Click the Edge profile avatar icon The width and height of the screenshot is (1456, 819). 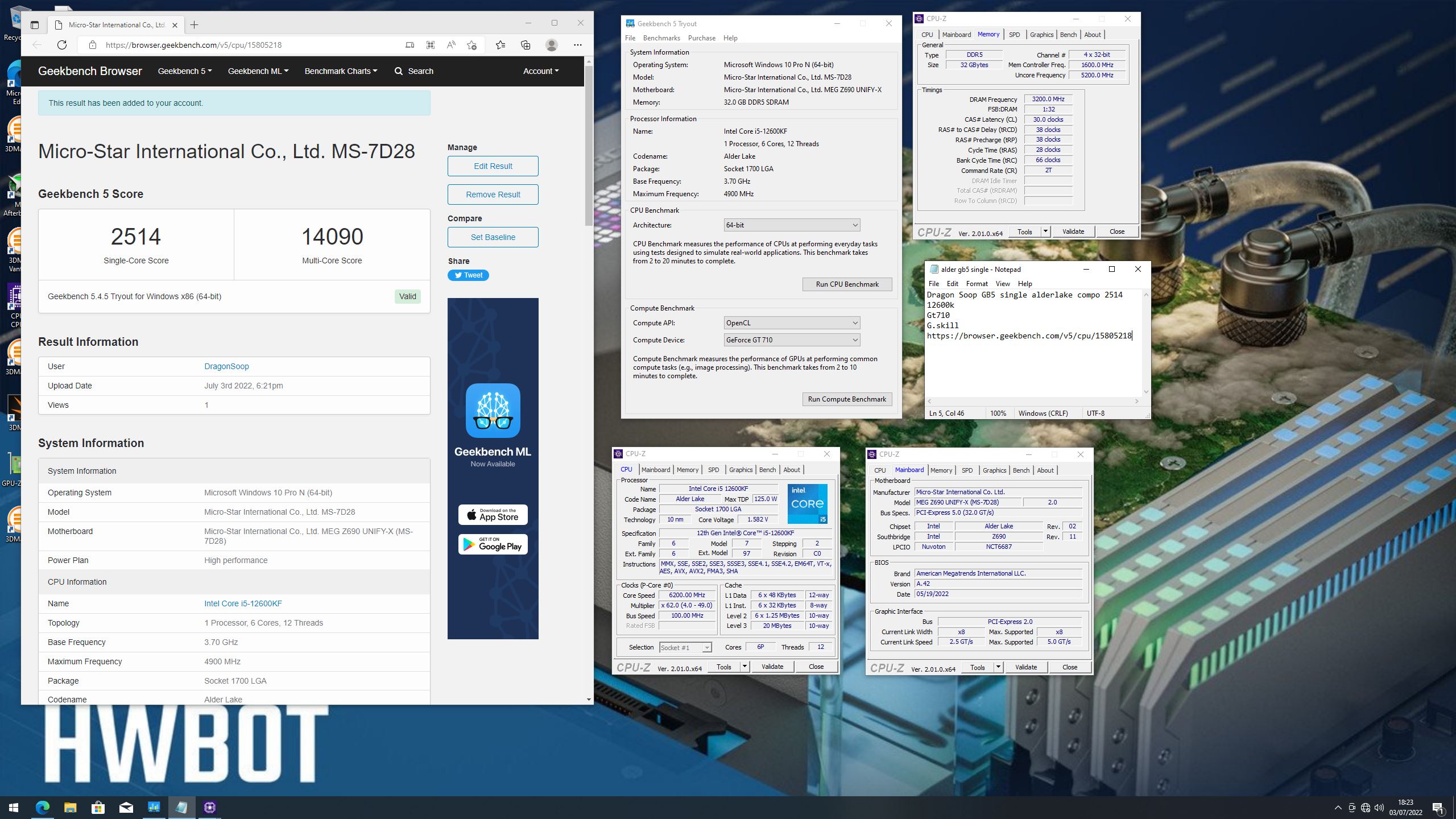pos(551,45)
